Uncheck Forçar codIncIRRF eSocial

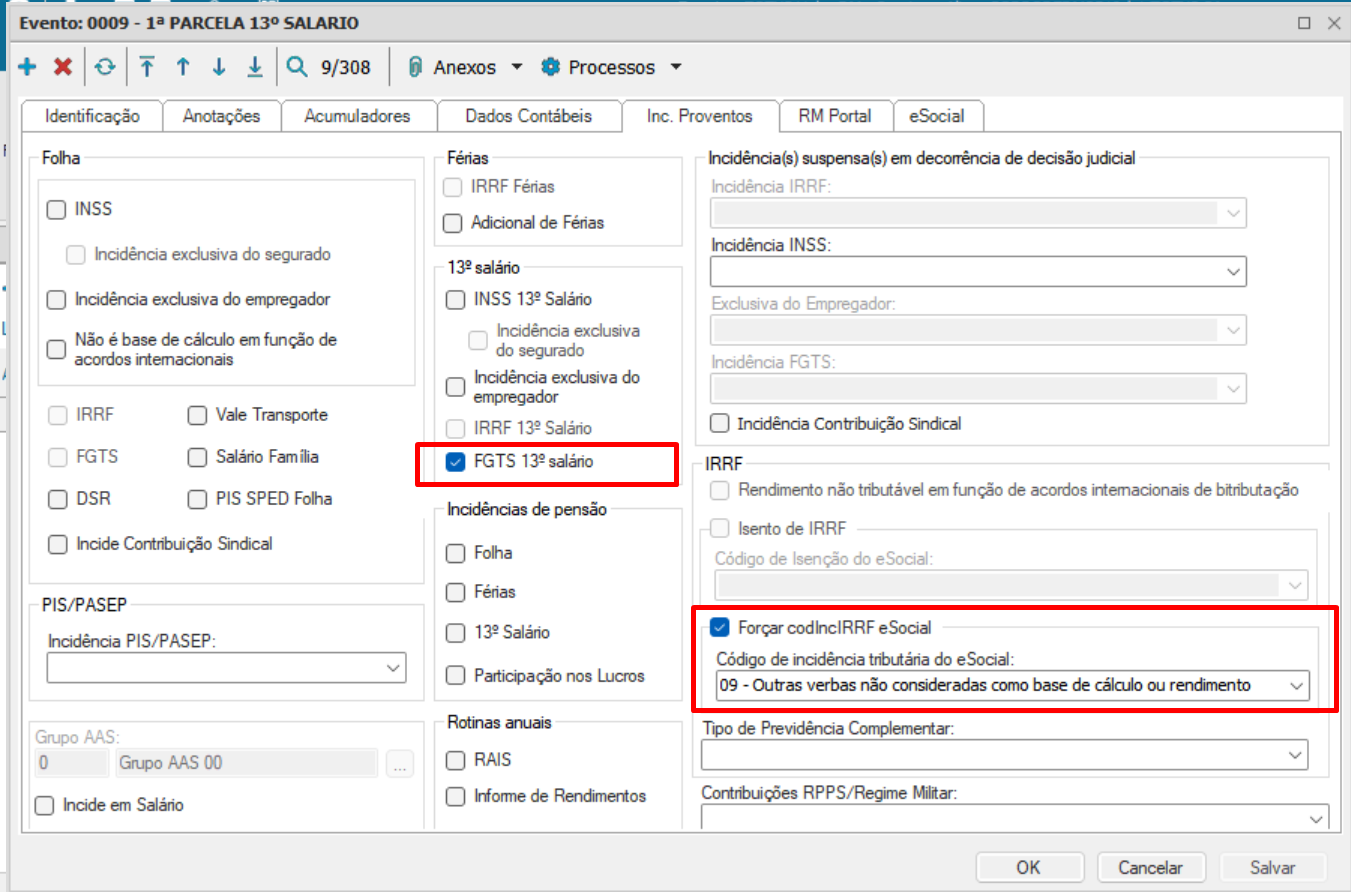pos(719,628)
